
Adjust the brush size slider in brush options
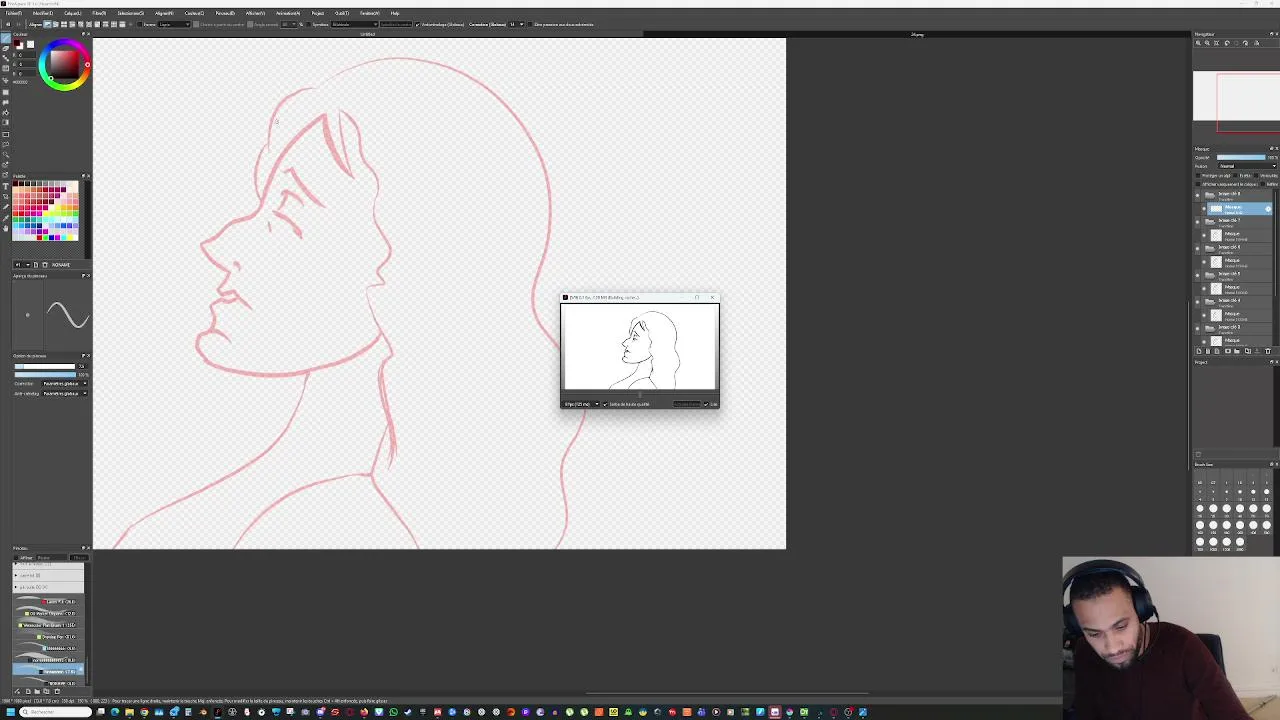click(x=45, y=366)
